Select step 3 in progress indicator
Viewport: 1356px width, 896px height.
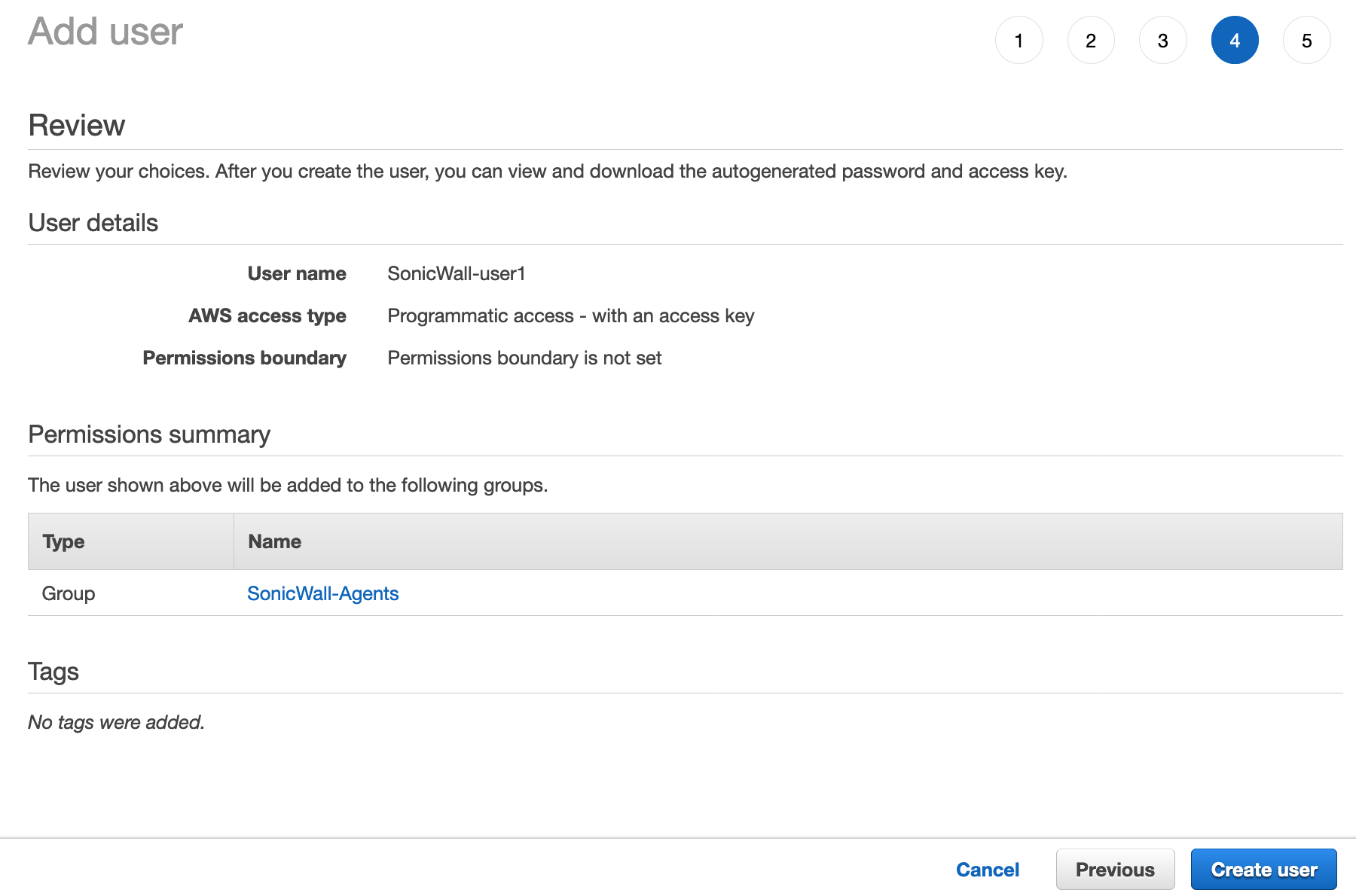pos(1162,41)
